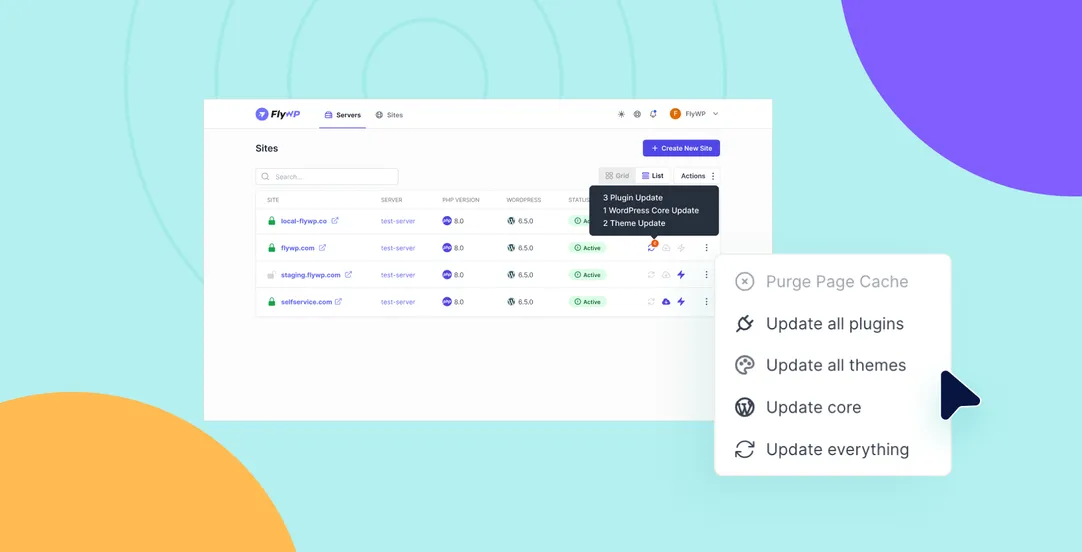Viewport: 1082px width, 552px height.
Task: Click the SERVER column header
Action: [391, 200]
